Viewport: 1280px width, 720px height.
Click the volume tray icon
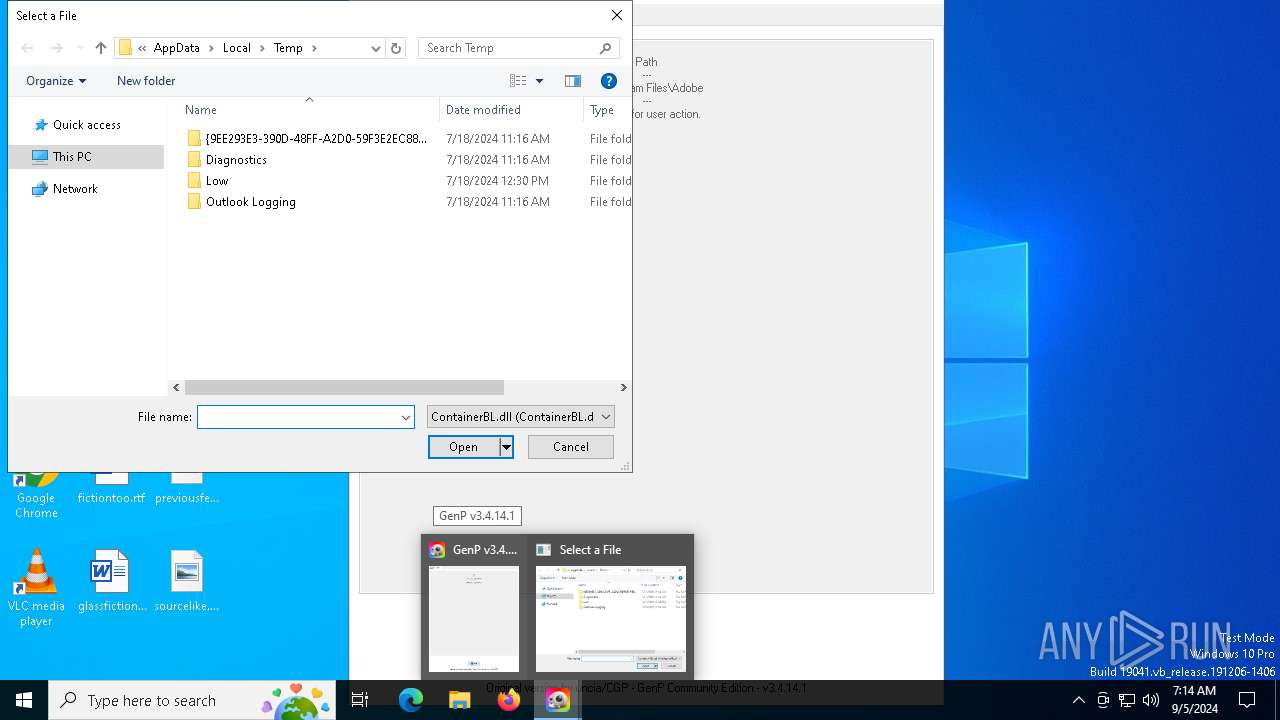coord(1151,700)
